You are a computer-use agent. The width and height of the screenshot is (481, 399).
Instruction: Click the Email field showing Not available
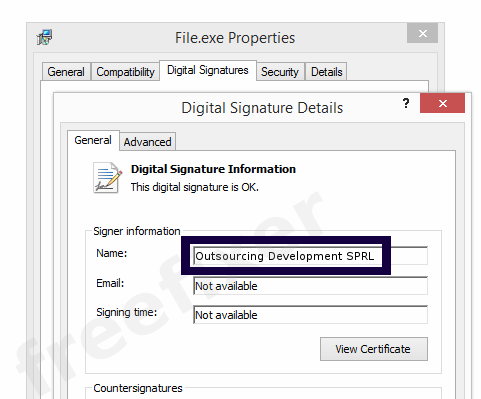[310, 286]
